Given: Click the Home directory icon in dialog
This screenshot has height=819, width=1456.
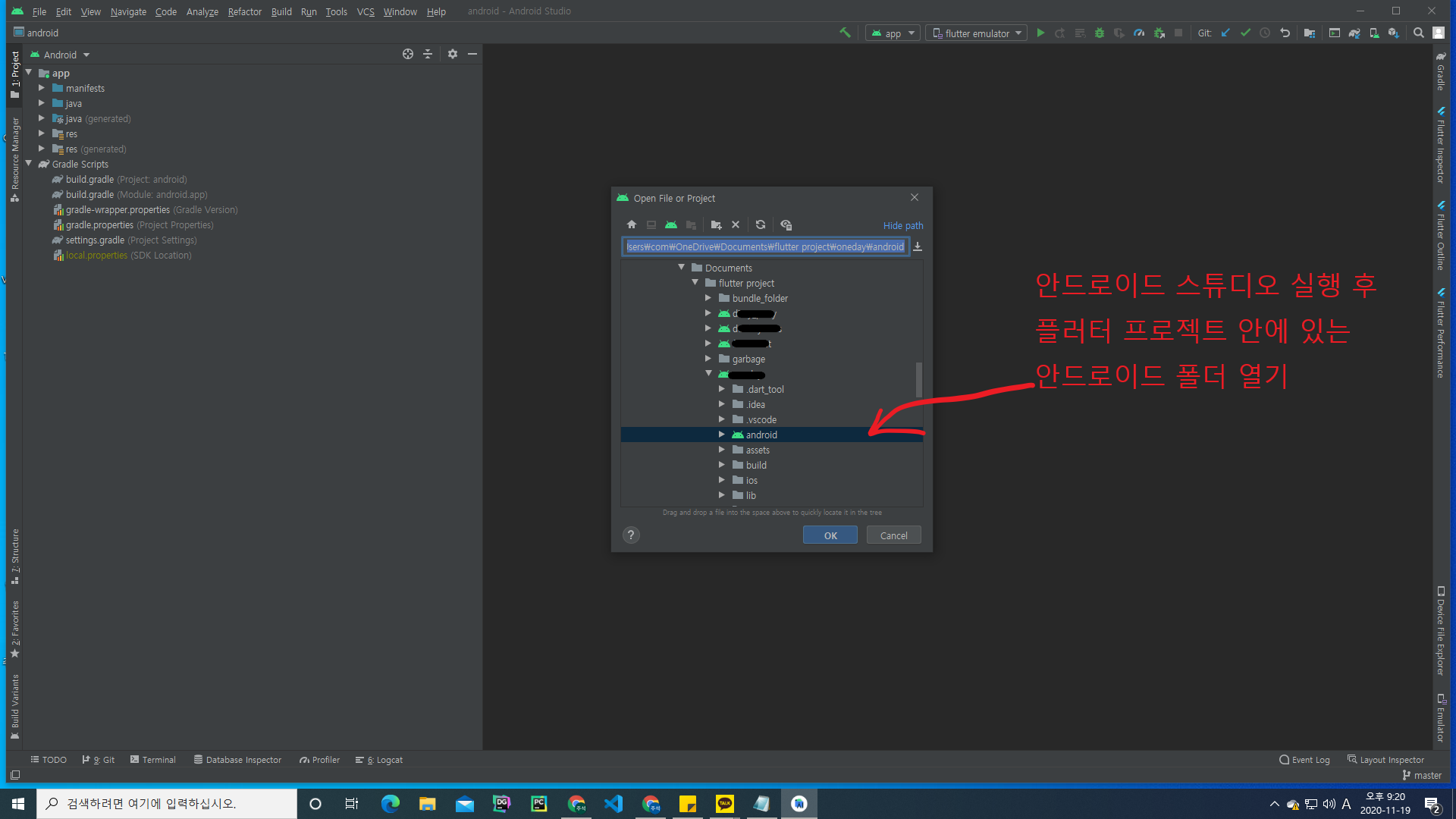Looking at the screenshot, I should [631, 224].
